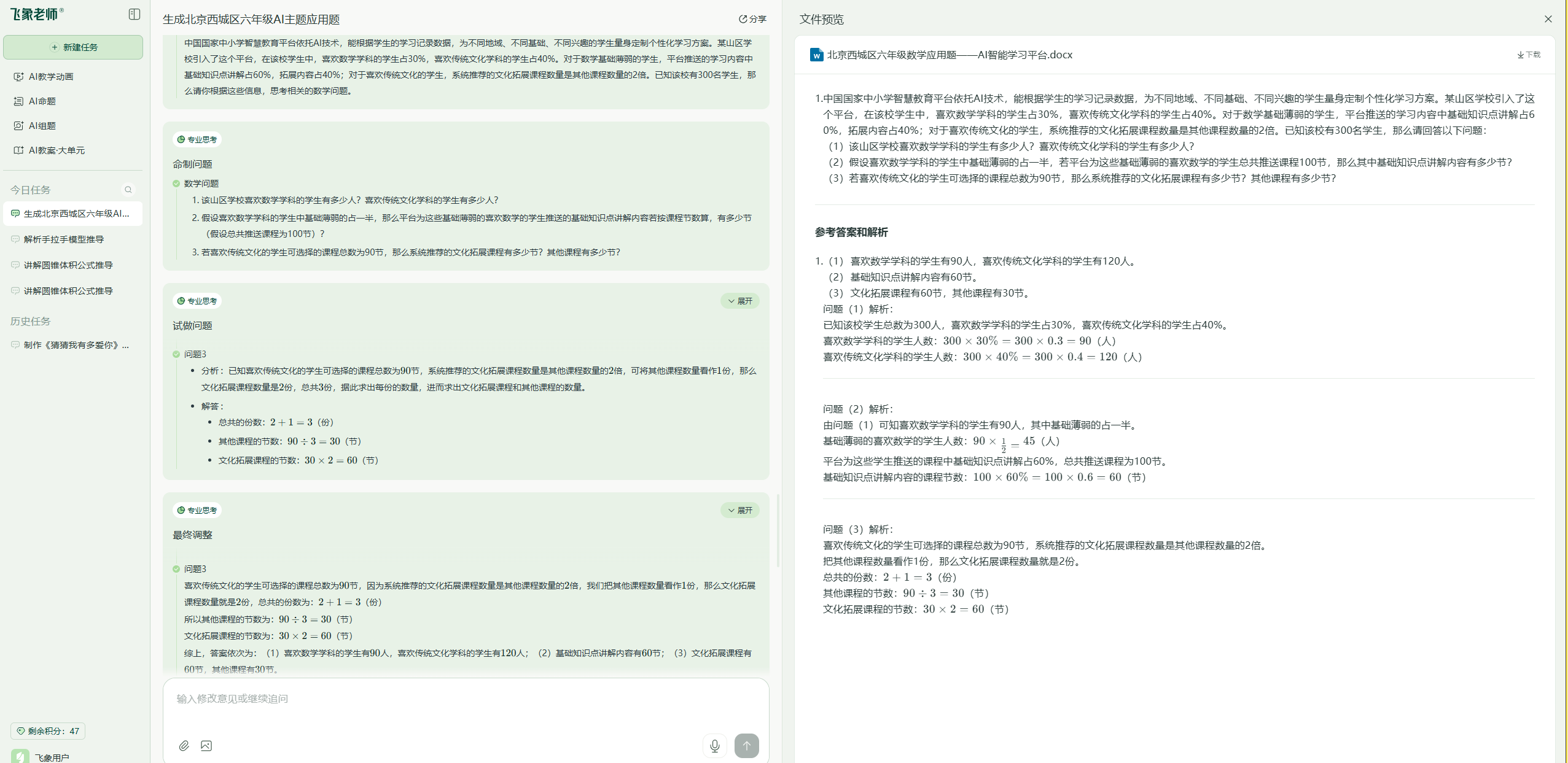Select AI教案·大单元 in sidebar
Screen dimensions: 1568x763
coord(57,150)
